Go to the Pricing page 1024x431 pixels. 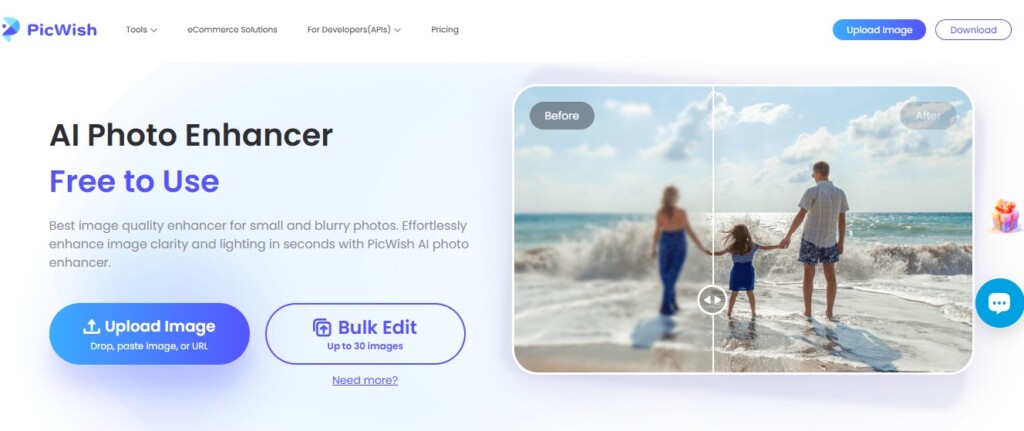coord(445,29)
